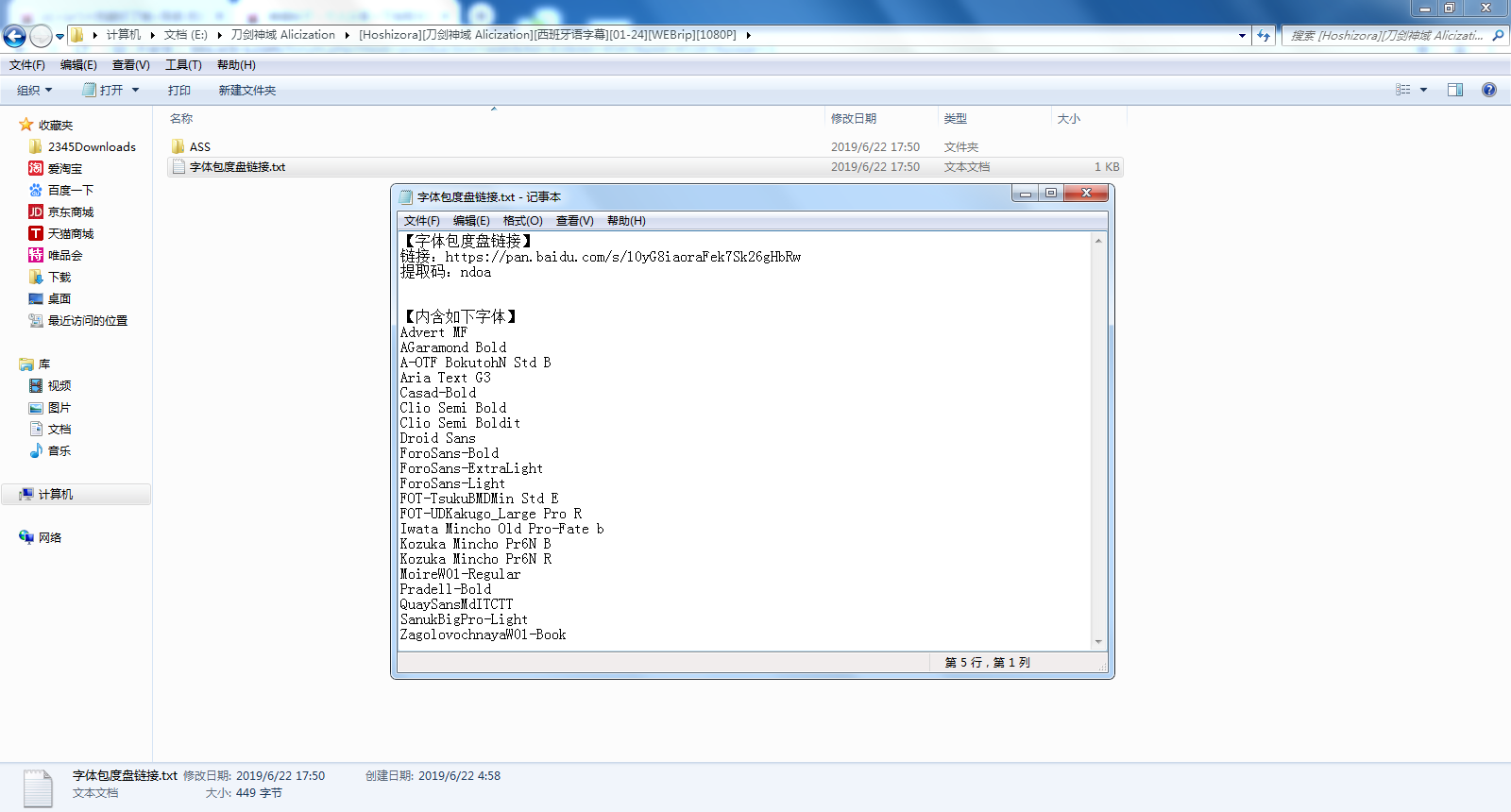The image size is (1511, 812).
Task: Click 计算机 breadcrumb in address bar
Action: [x=123, y=35]
